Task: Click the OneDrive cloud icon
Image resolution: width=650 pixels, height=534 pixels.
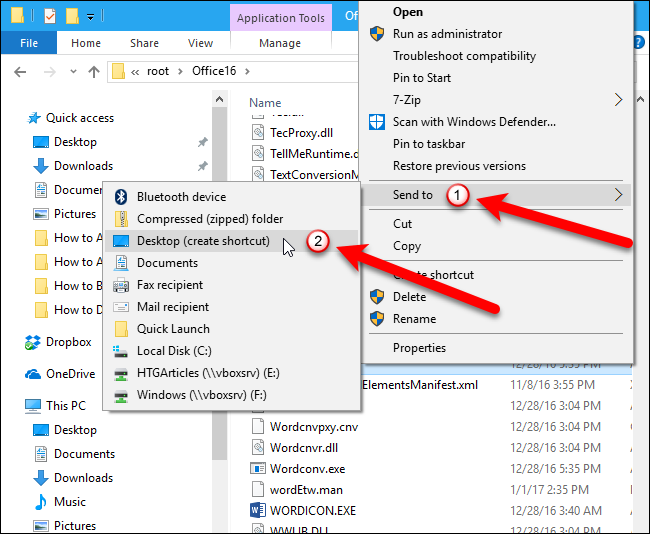Action: pyautogui.click(x=33, y=374)
